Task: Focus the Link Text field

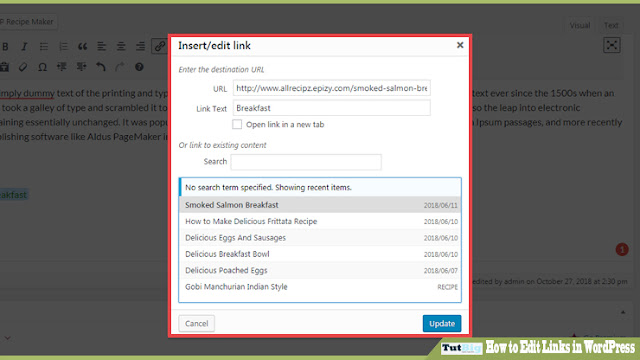Action: (x=331, y=108)
